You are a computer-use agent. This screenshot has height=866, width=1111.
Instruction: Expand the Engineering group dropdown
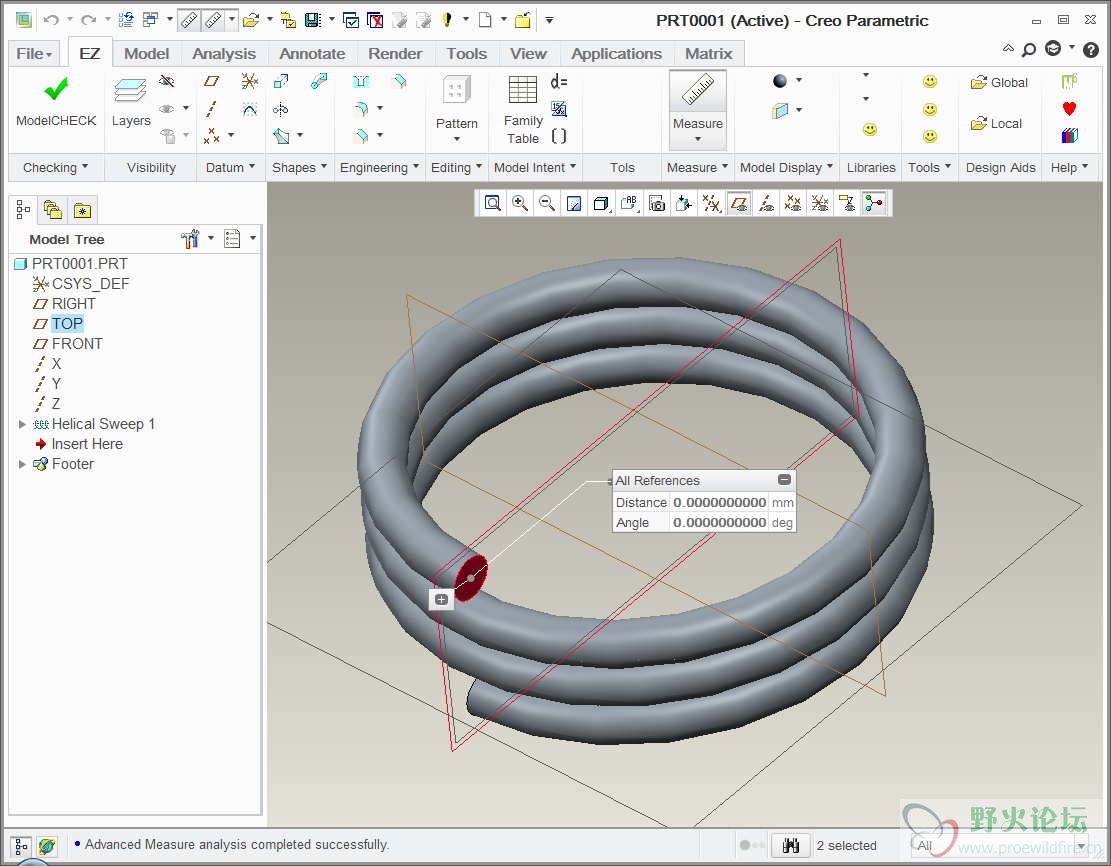(x=379, y=167)
